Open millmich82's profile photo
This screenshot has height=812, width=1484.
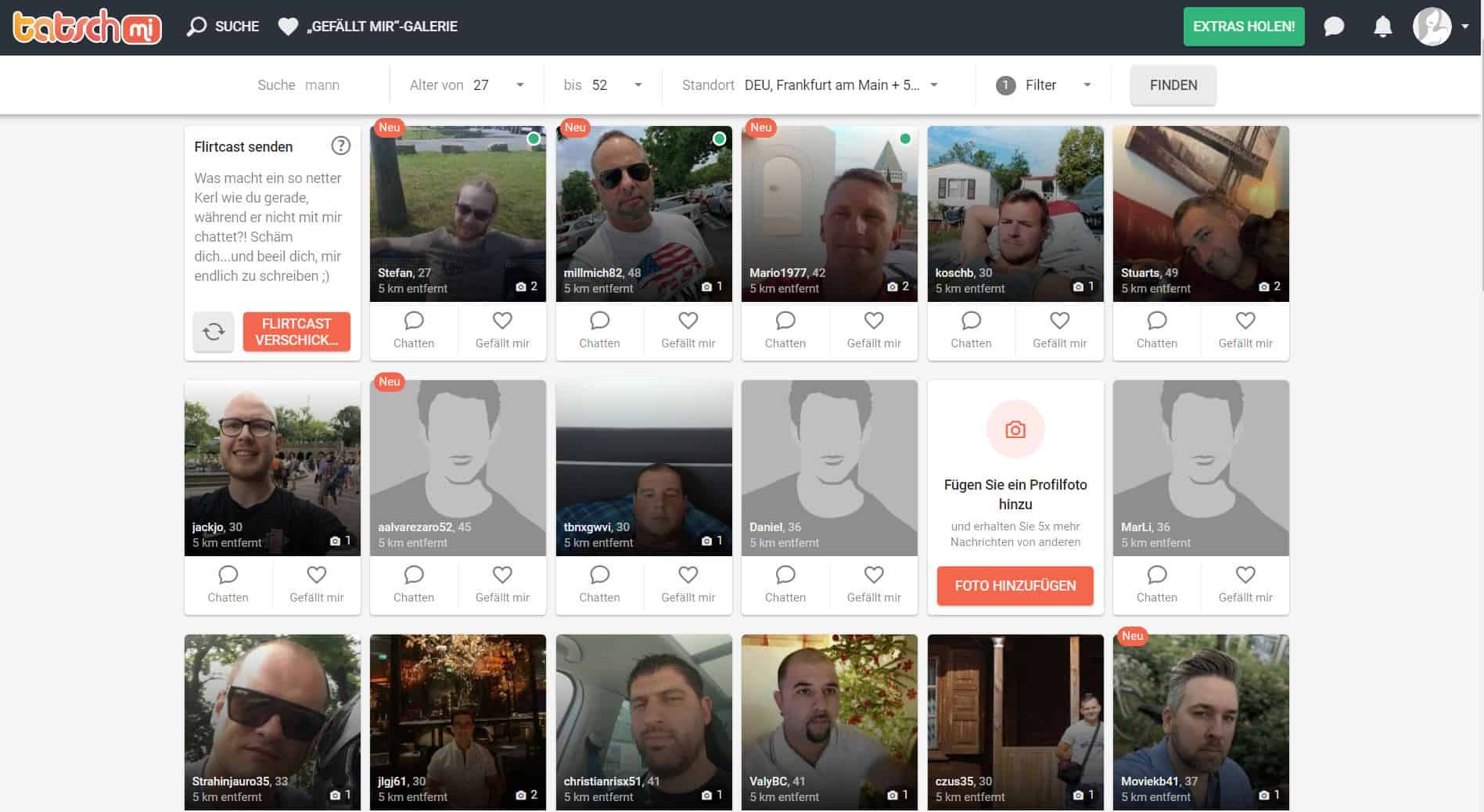click(644, 214)
